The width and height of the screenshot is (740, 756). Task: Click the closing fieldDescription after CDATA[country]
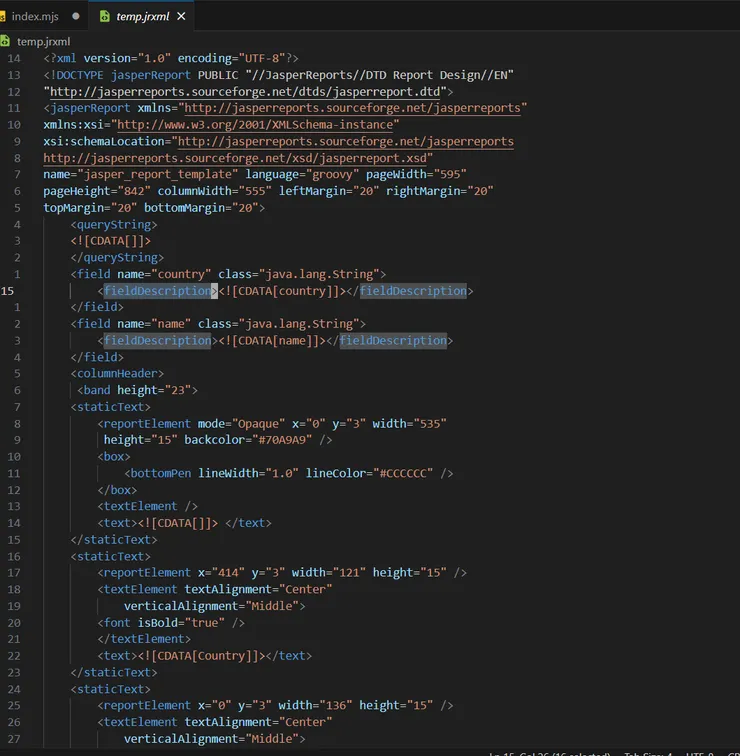[x=413, y=291]
